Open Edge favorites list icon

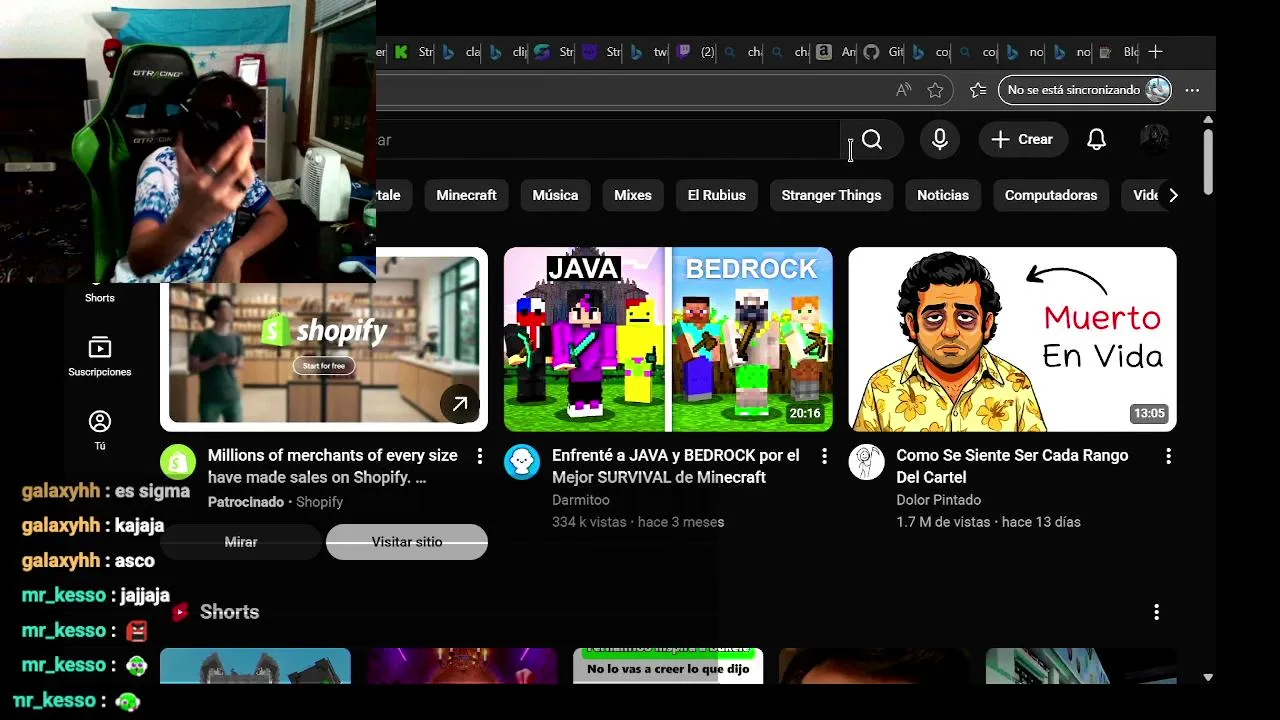point(978,90)
